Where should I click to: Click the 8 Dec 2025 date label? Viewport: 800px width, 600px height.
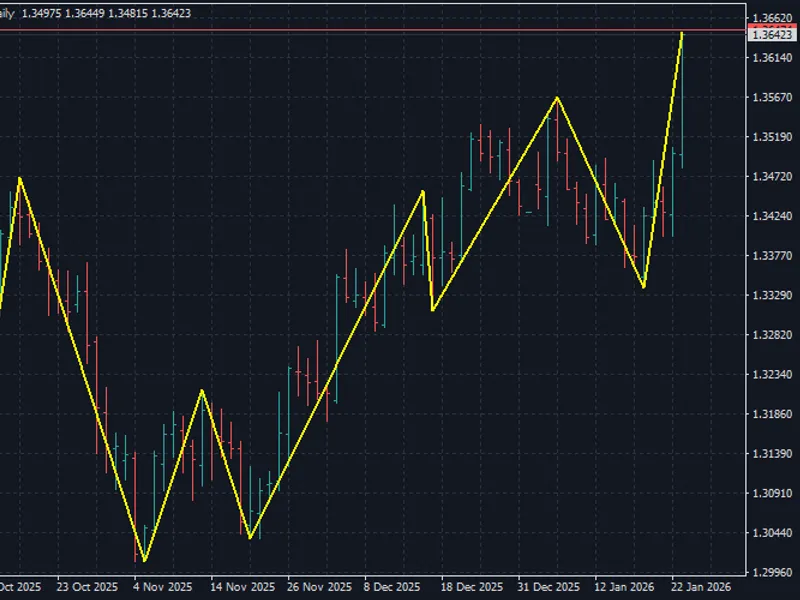point(392,587)
